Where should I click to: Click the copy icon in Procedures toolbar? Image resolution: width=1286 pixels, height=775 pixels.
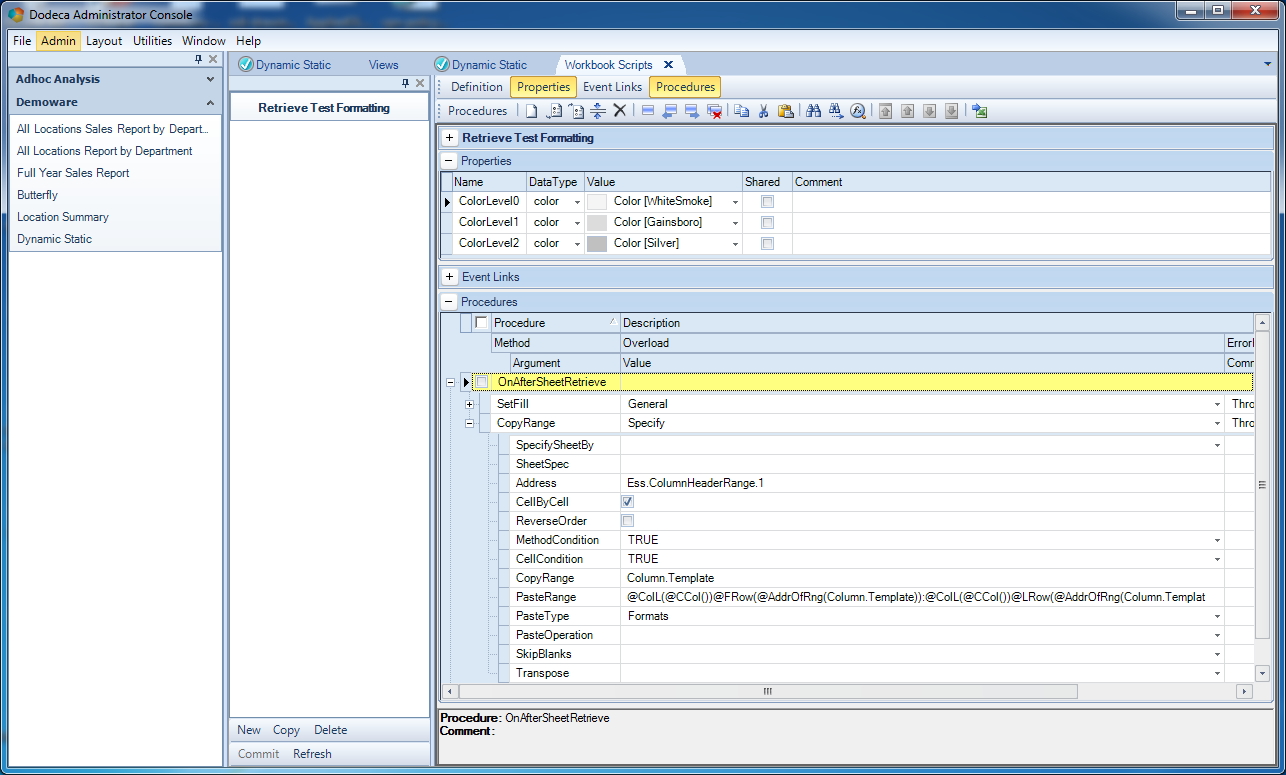(741, 111)
